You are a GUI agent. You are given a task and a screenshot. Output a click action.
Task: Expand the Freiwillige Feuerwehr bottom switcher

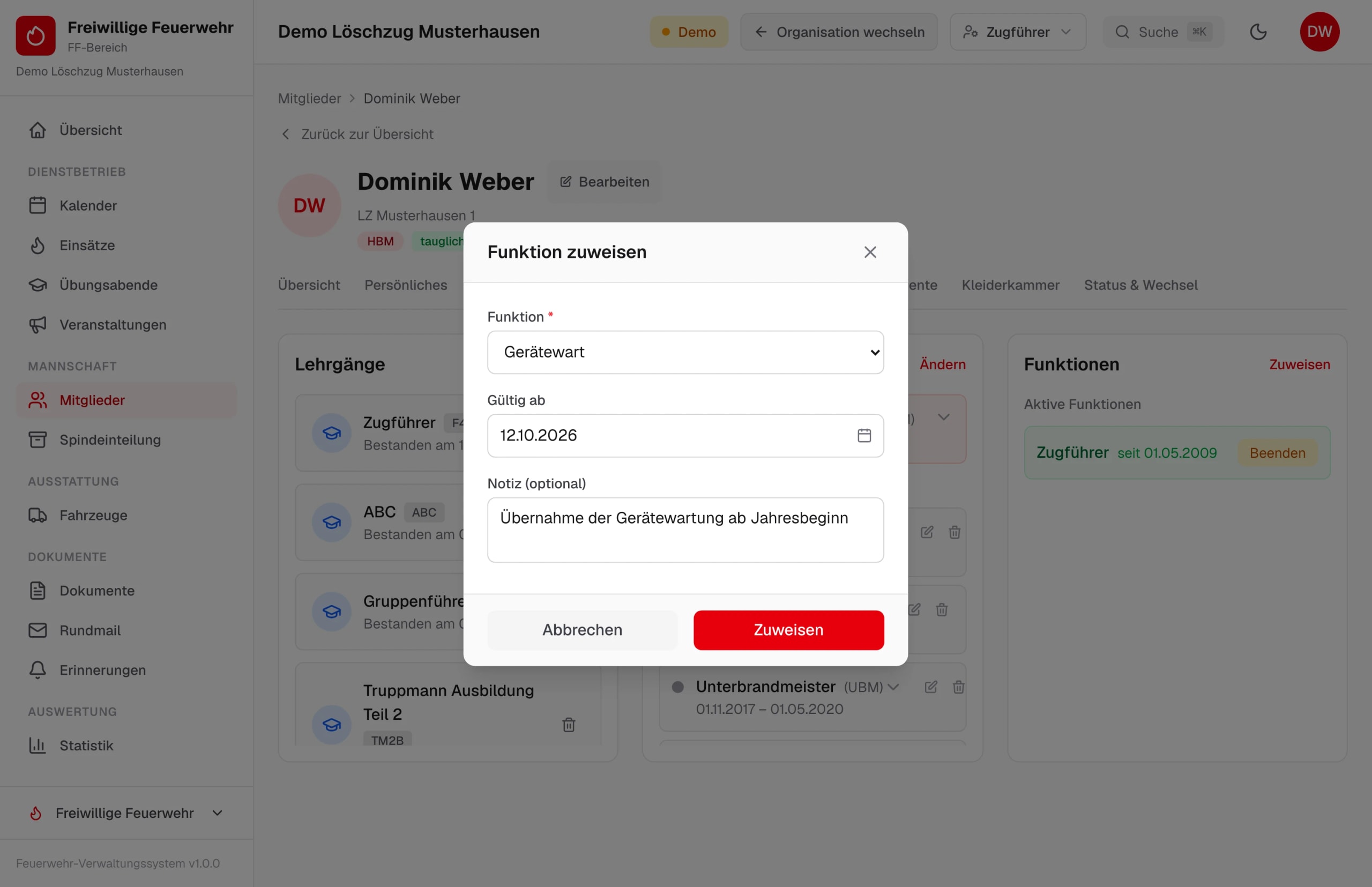pos(126,813)
